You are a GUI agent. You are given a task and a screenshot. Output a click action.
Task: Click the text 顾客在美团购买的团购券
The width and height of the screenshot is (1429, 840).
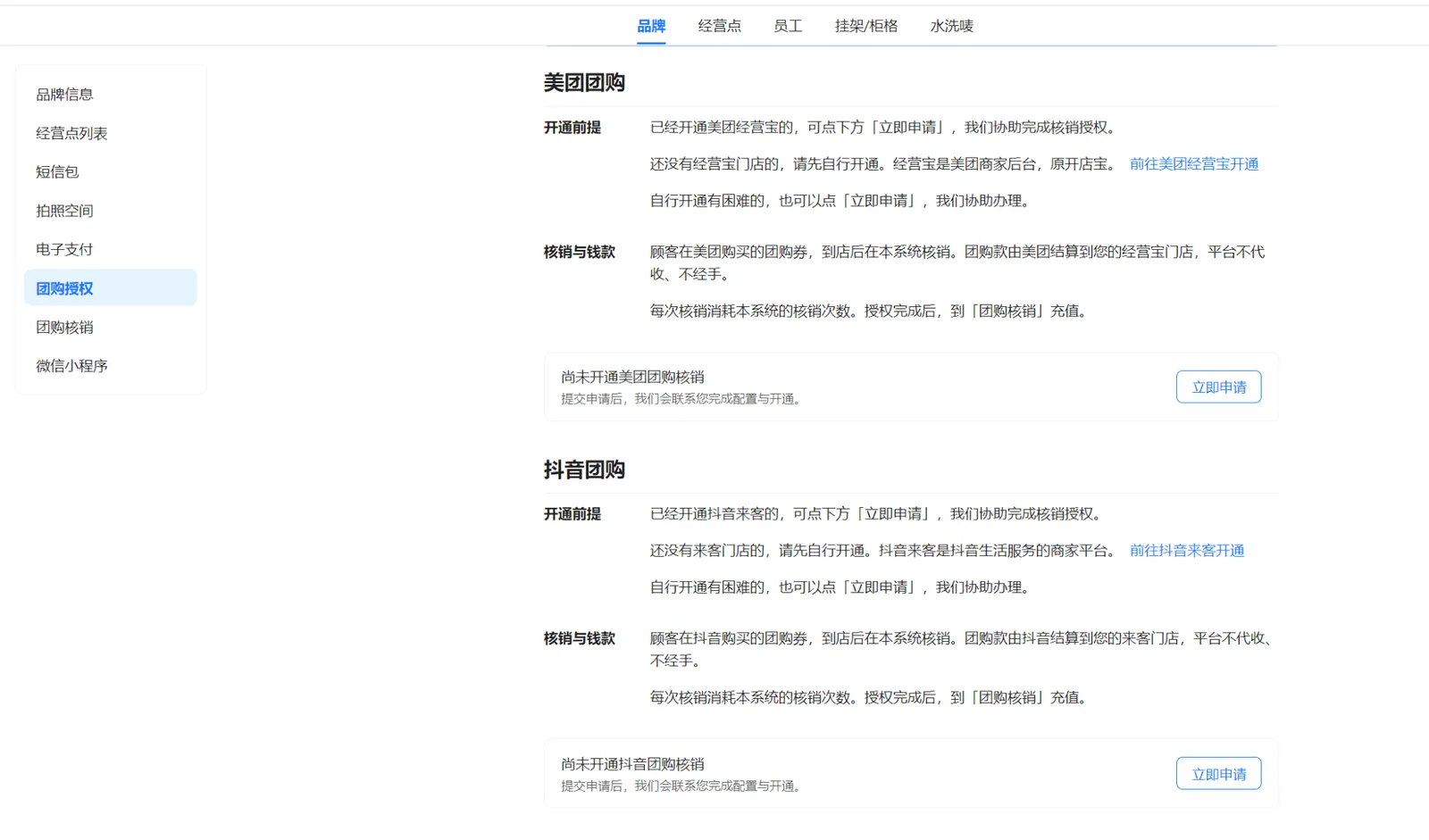tap(729, 252)
